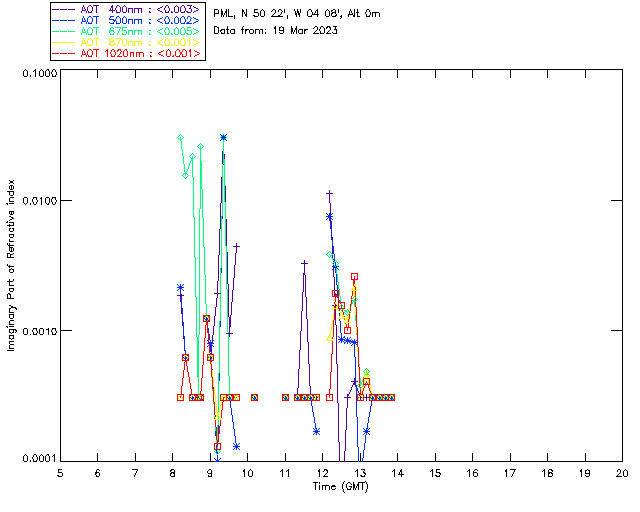
Task: Click the y-axis label 0.0001
Action: tap(39, 459)
